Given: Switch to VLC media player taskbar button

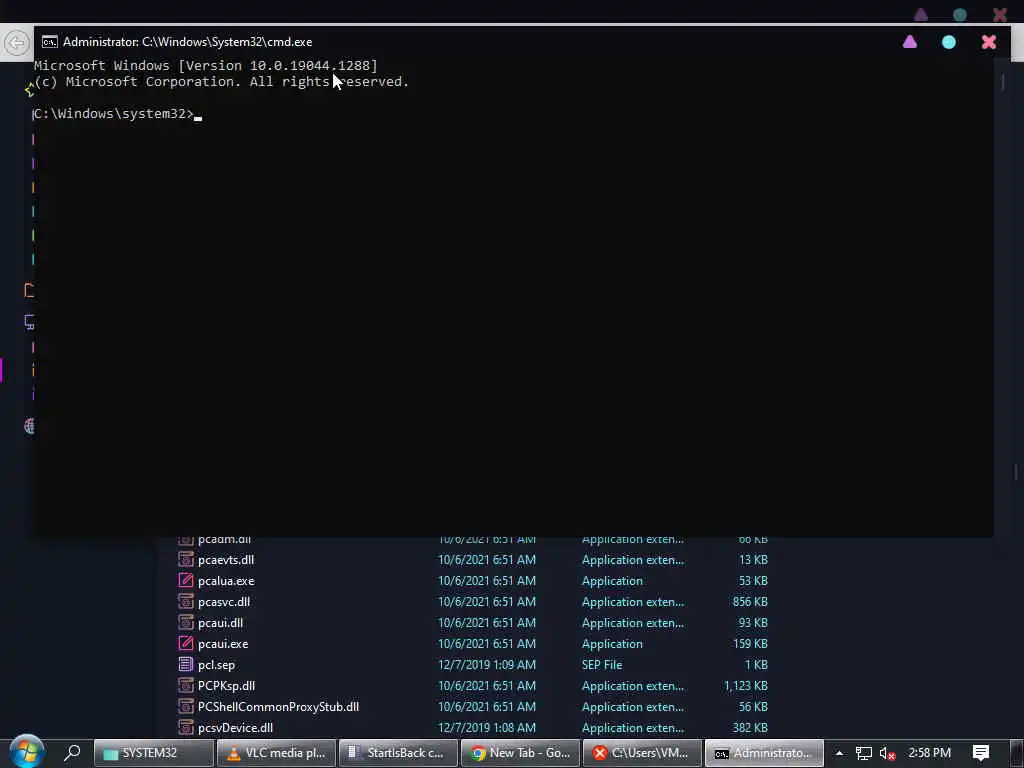Looking at the screenshot, I should point(276,753).
